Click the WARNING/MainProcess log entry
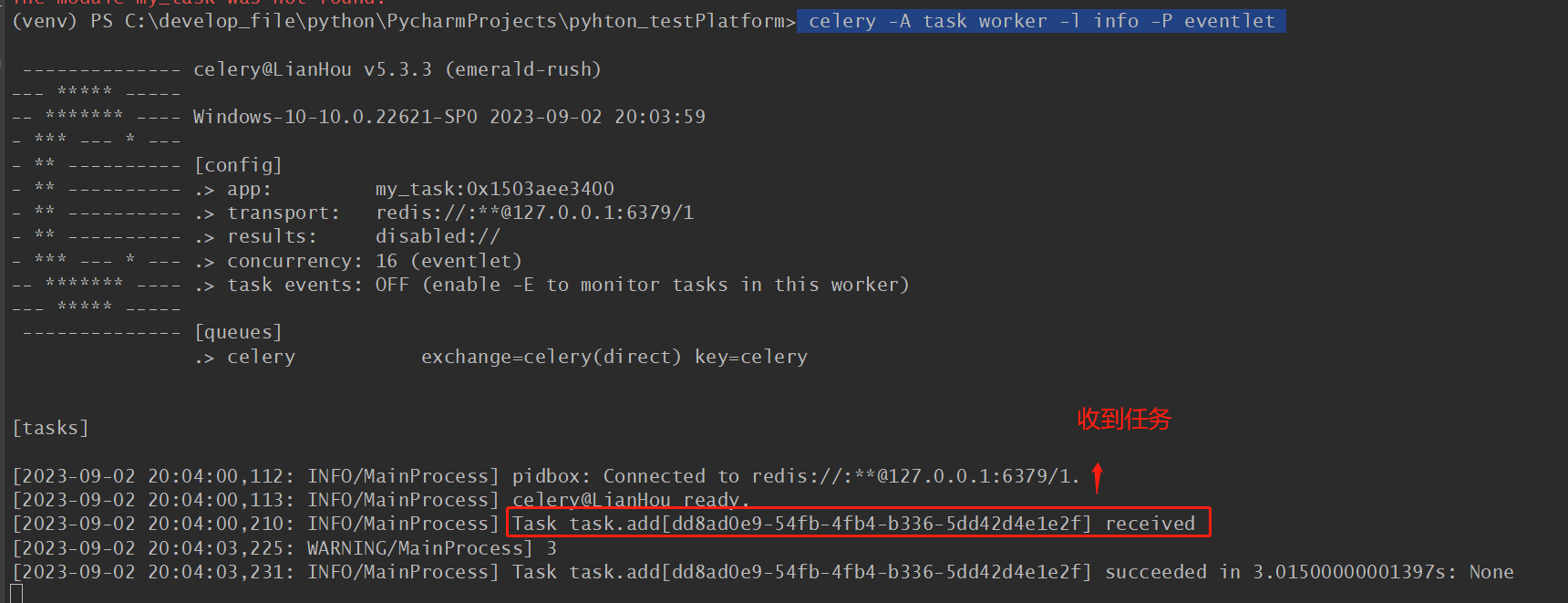This screenshot has height=603, width=1568. 419,548
